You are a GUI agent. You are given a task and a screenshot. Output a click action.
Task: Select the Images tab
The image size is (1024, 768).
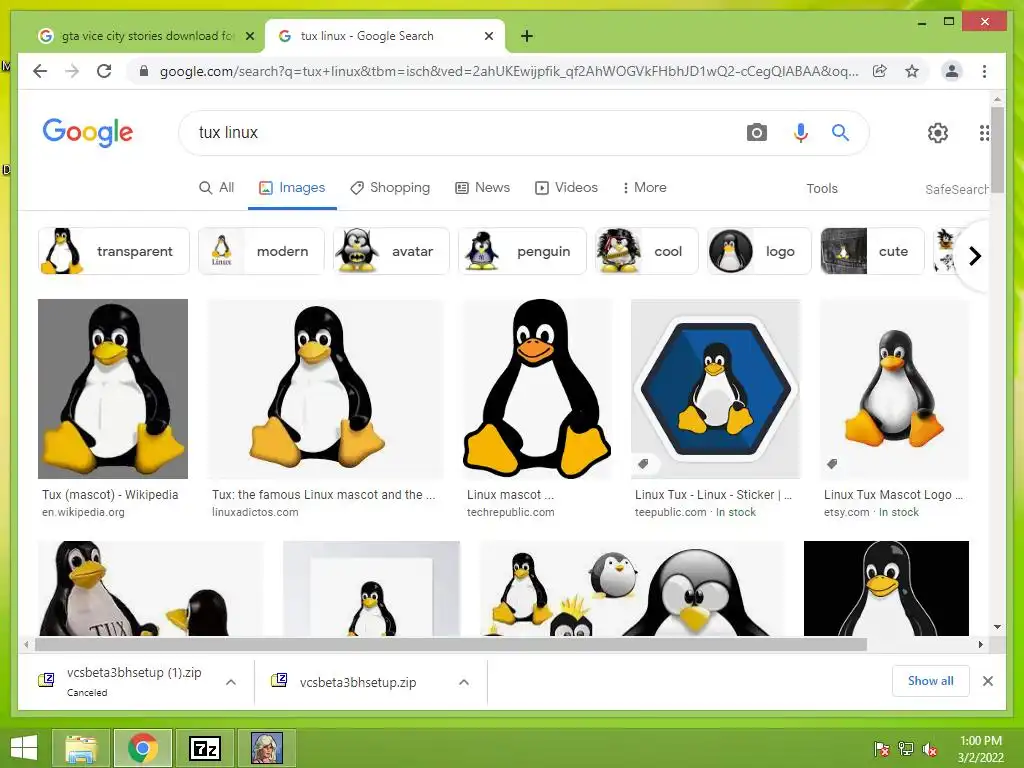[292, 187]
